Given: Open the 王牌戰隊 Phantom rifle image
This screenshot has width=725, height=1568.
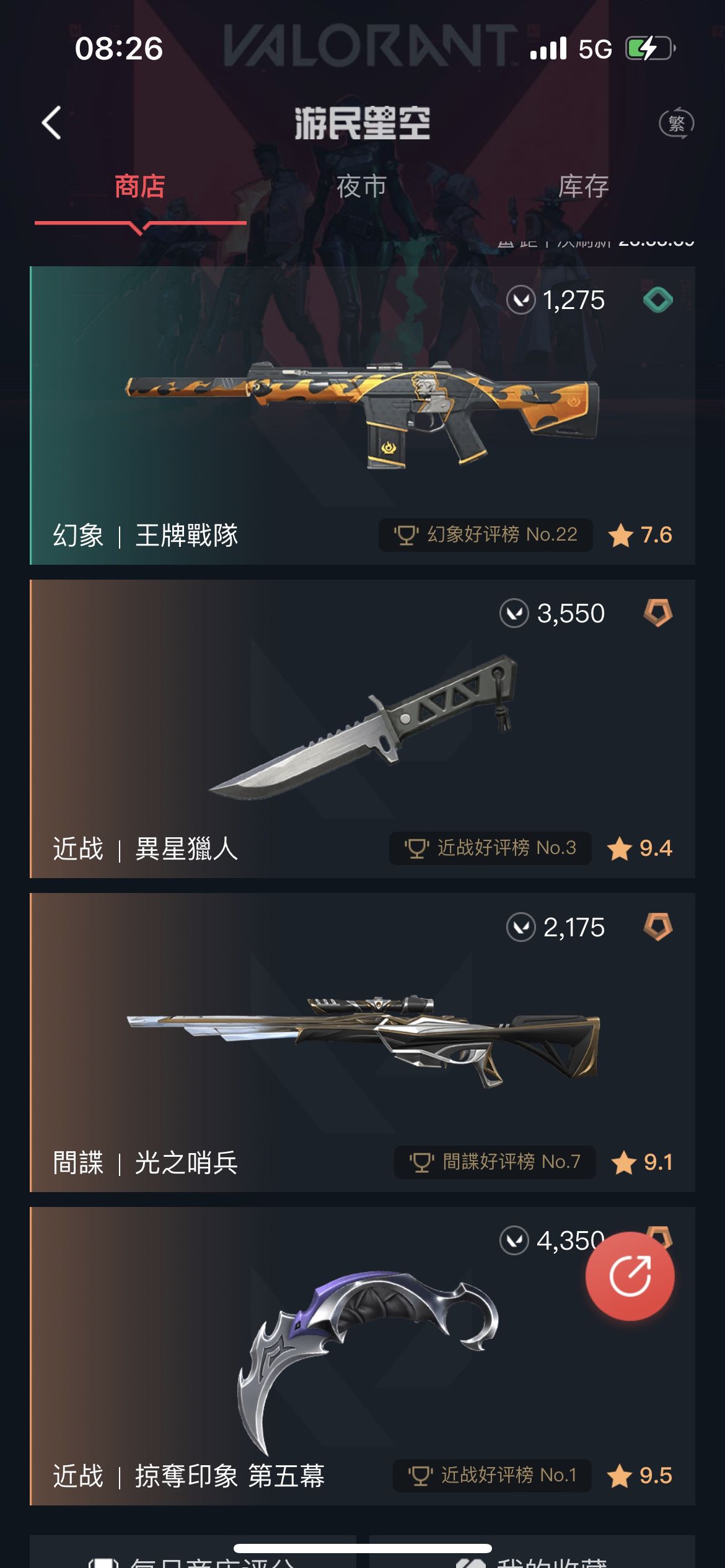Looking at the screenshot, I should 362,414.
